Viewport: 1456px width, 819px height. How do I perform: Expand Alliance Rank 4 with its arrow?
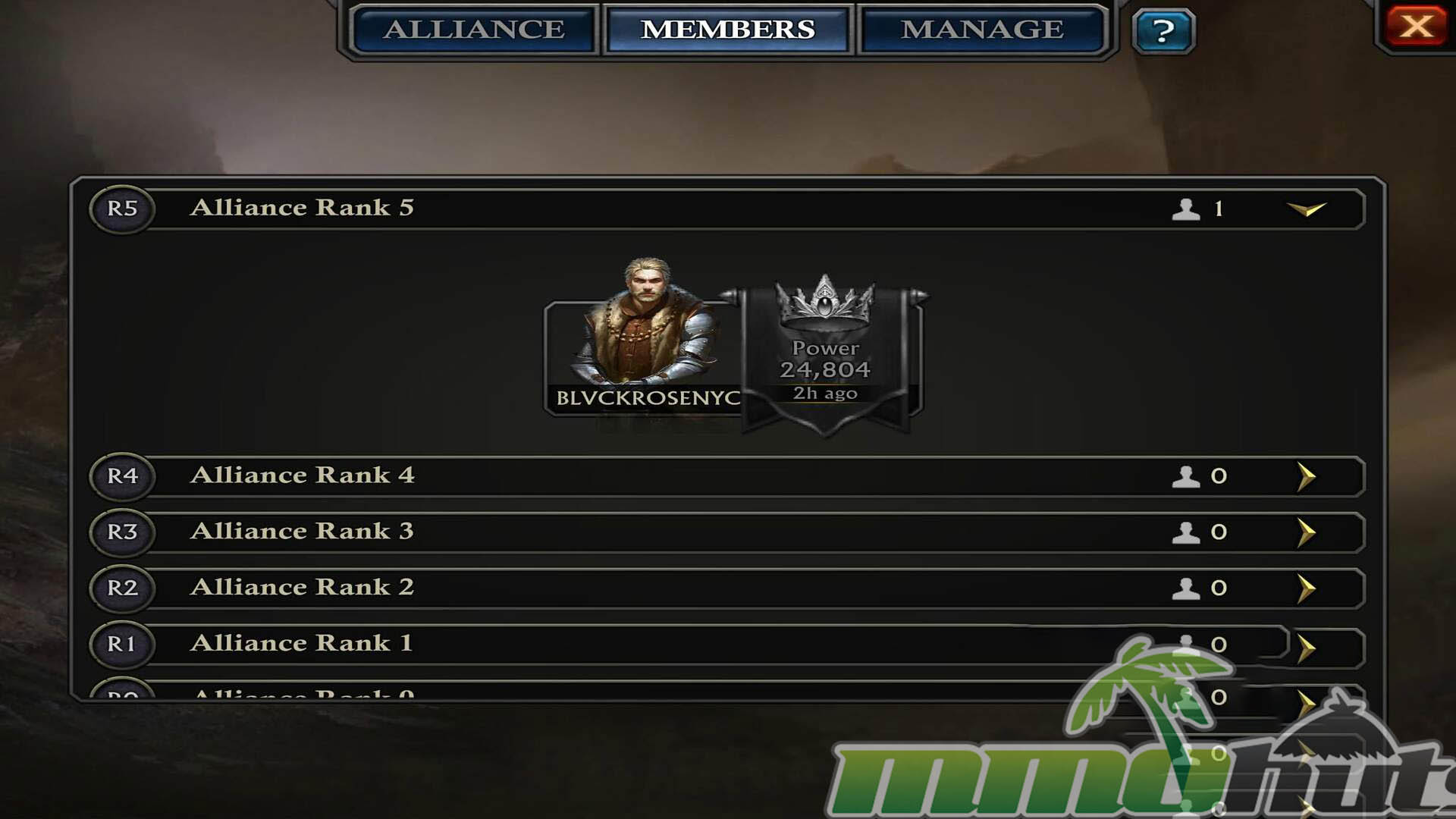[x=1306, y=476]
